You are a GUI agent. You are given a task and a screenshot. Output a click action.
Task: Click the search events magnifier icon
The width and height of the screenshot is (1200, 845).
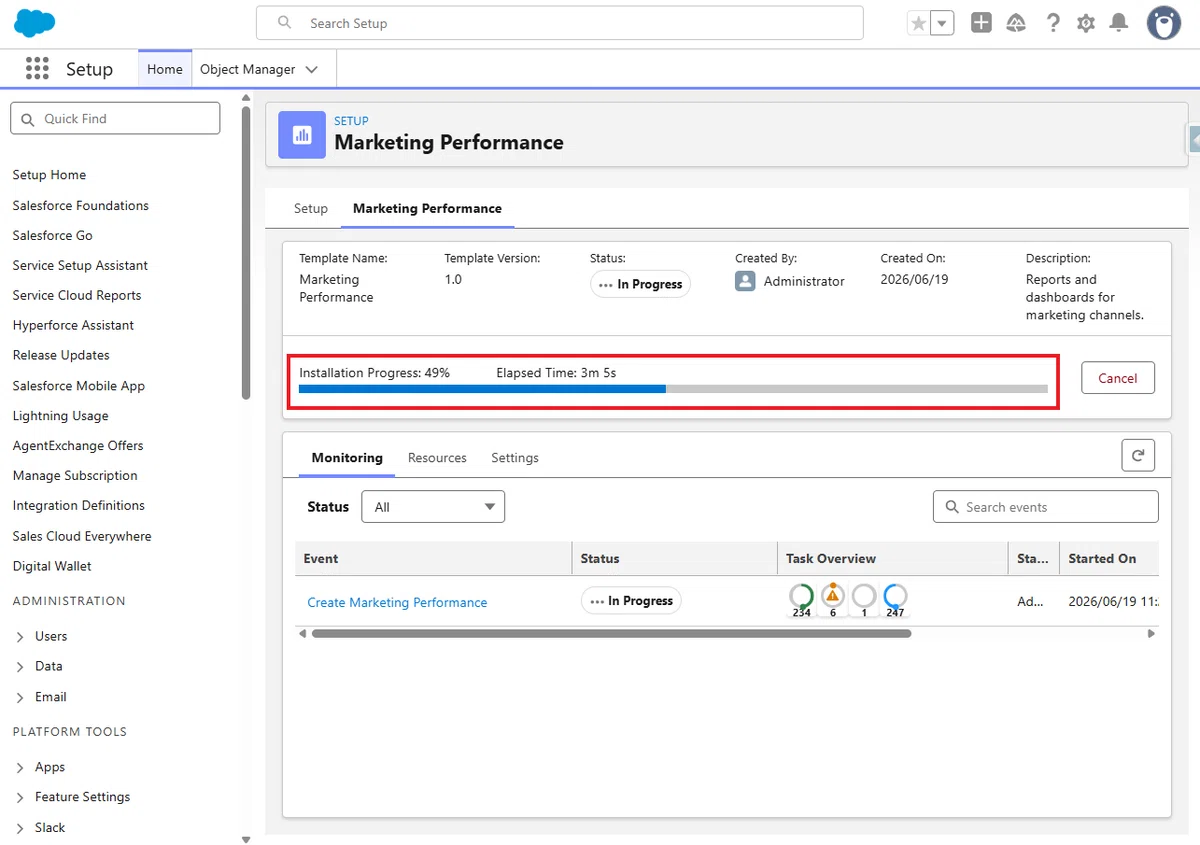pyautogui.click(x=952, y=507)
